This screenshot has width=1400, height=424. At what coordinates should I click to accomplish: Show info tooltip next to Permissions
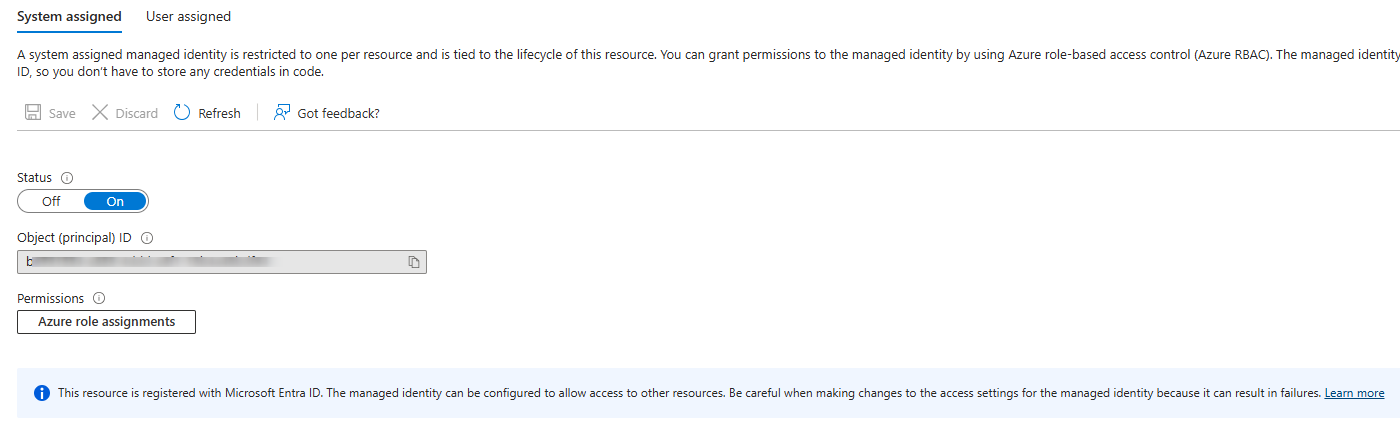click(99, 298)
